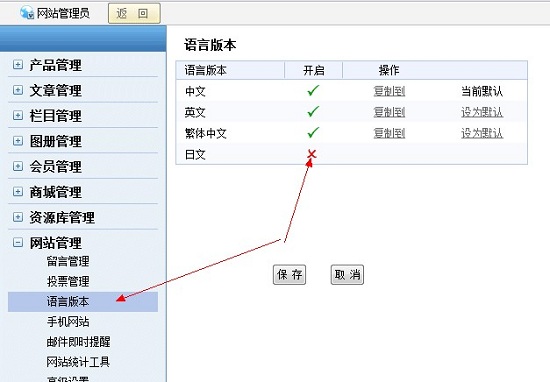Expand the 栏目管理 section
The width and height of the screenshot is (550, 382).
pos(18,115)
